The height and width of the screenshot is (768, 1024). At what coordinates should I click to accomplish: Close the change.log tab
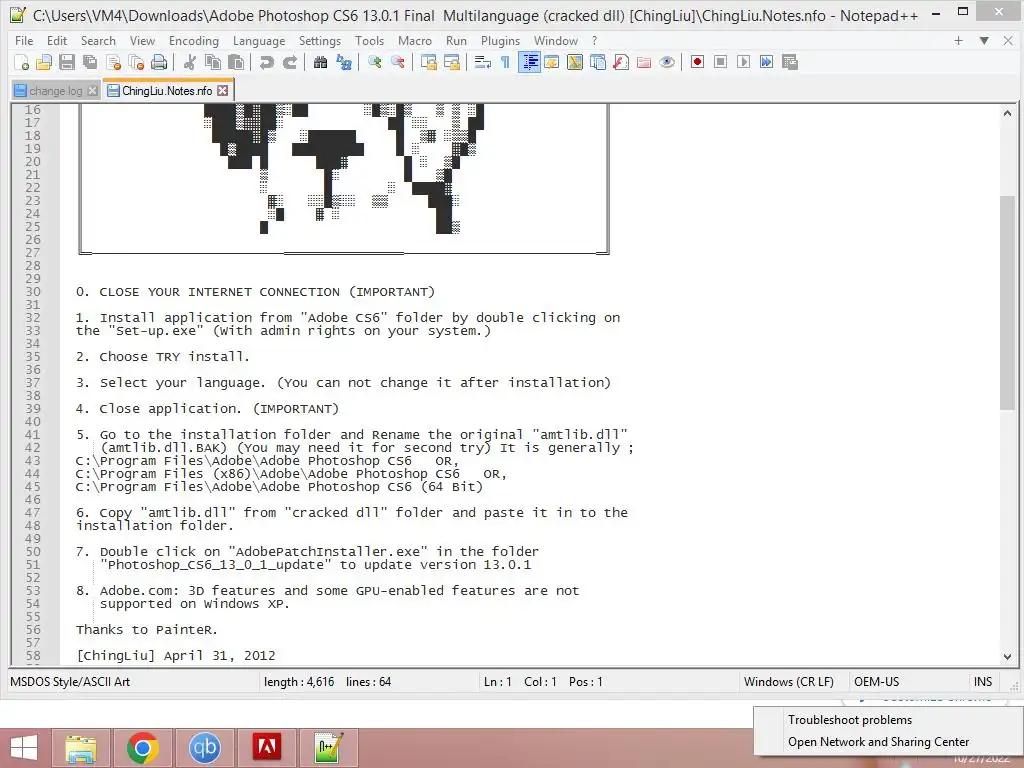[x=93, y=91]
